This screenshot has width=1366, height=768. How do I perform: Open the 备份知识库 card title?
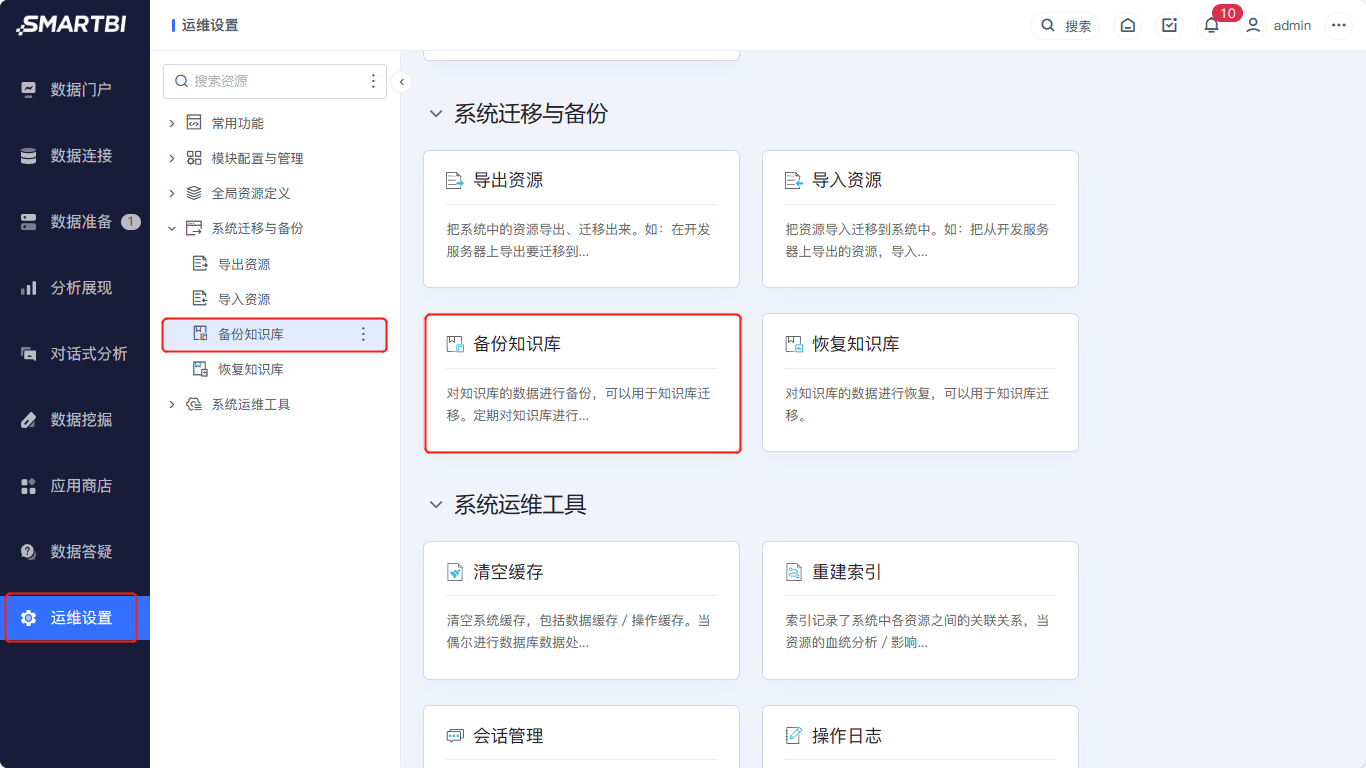(x=517, y=344)
